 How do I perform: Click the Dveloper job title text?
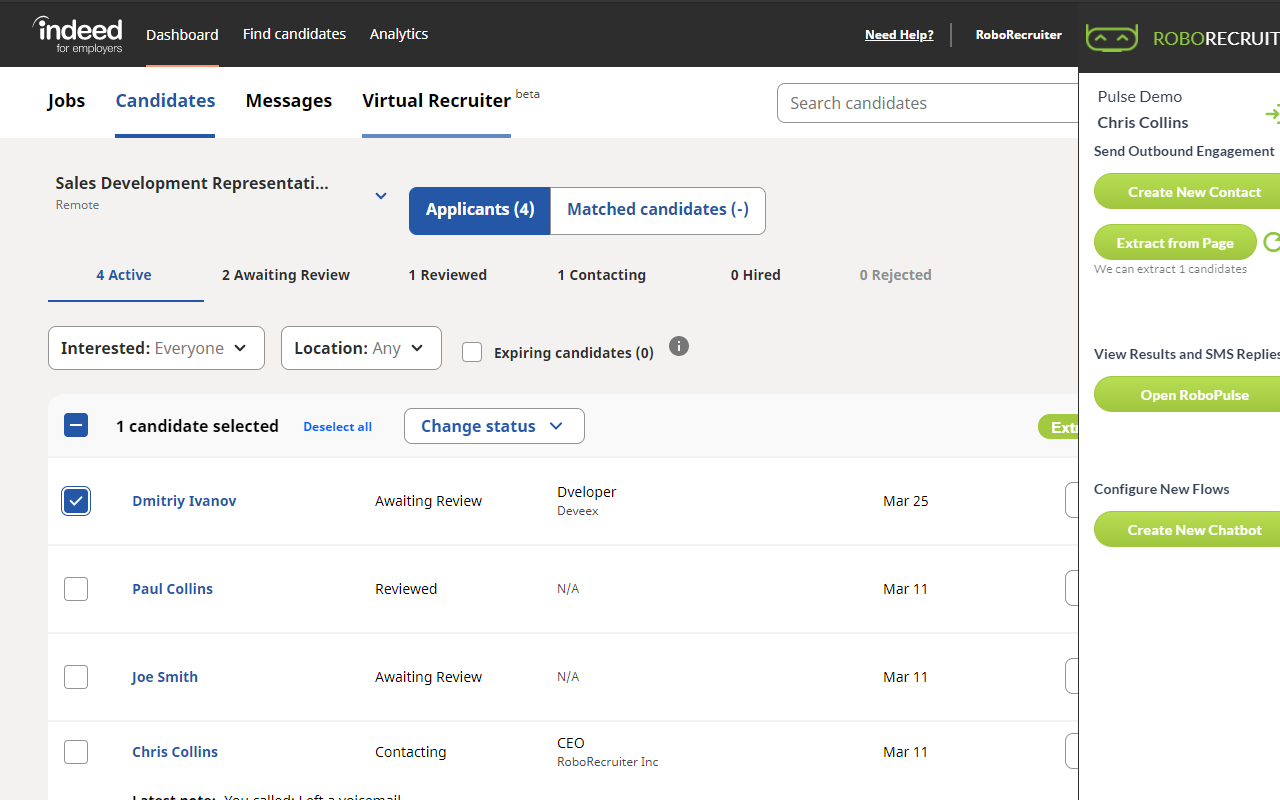pyautogui.click(x=587, y=492)
